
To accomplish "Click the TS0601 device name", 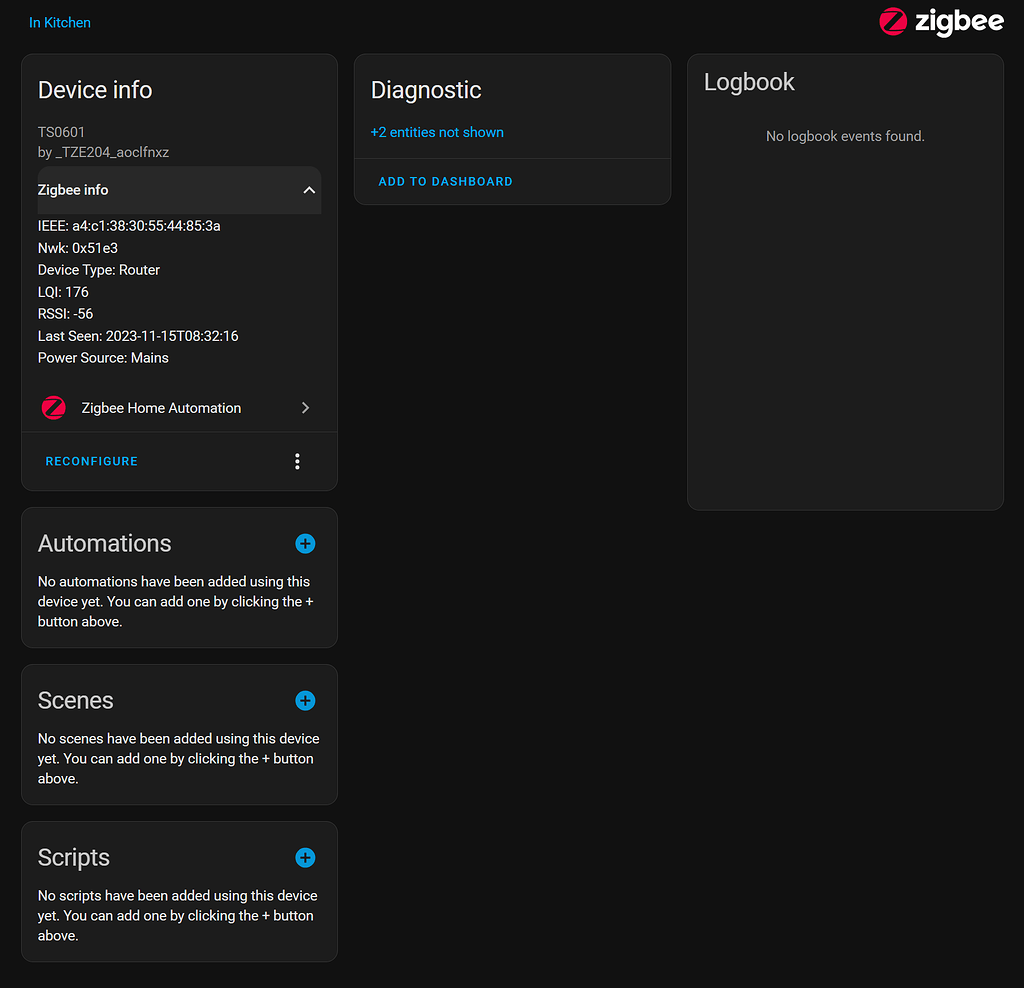I will [x=60, y=131].
